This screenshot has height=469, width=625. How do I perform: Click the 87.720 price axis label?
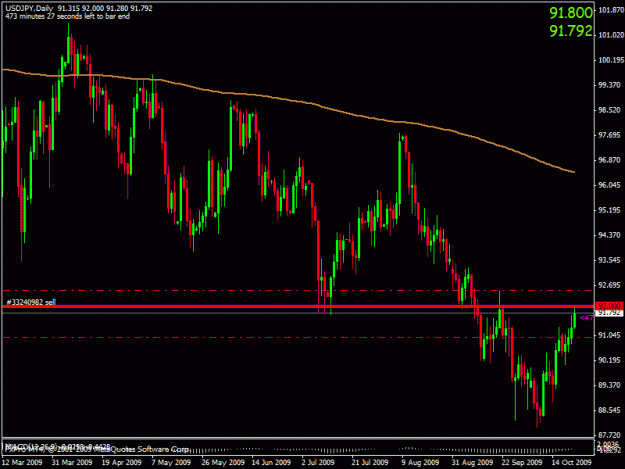click(611, 435)
